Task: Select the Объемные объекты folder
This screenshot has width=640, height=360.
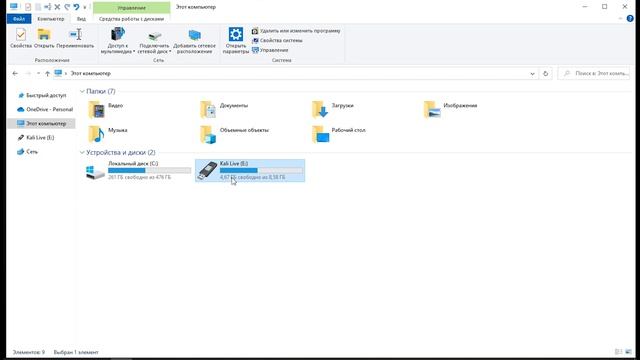Action: [234, 134]
